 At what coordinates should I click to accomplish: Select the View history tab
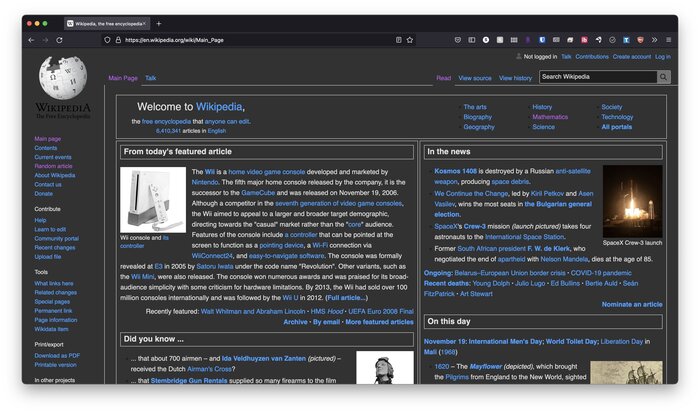tap(515, 78)
